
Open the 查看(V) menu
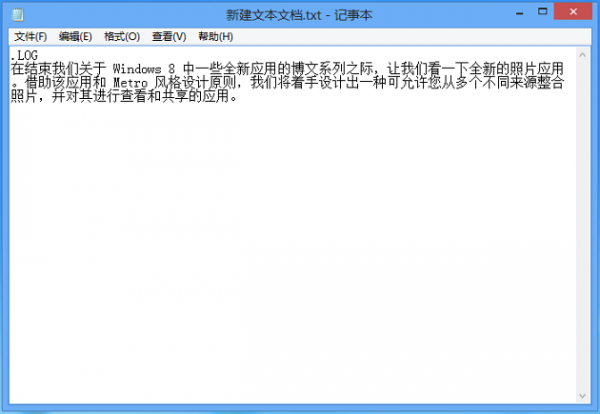point(169,37)
